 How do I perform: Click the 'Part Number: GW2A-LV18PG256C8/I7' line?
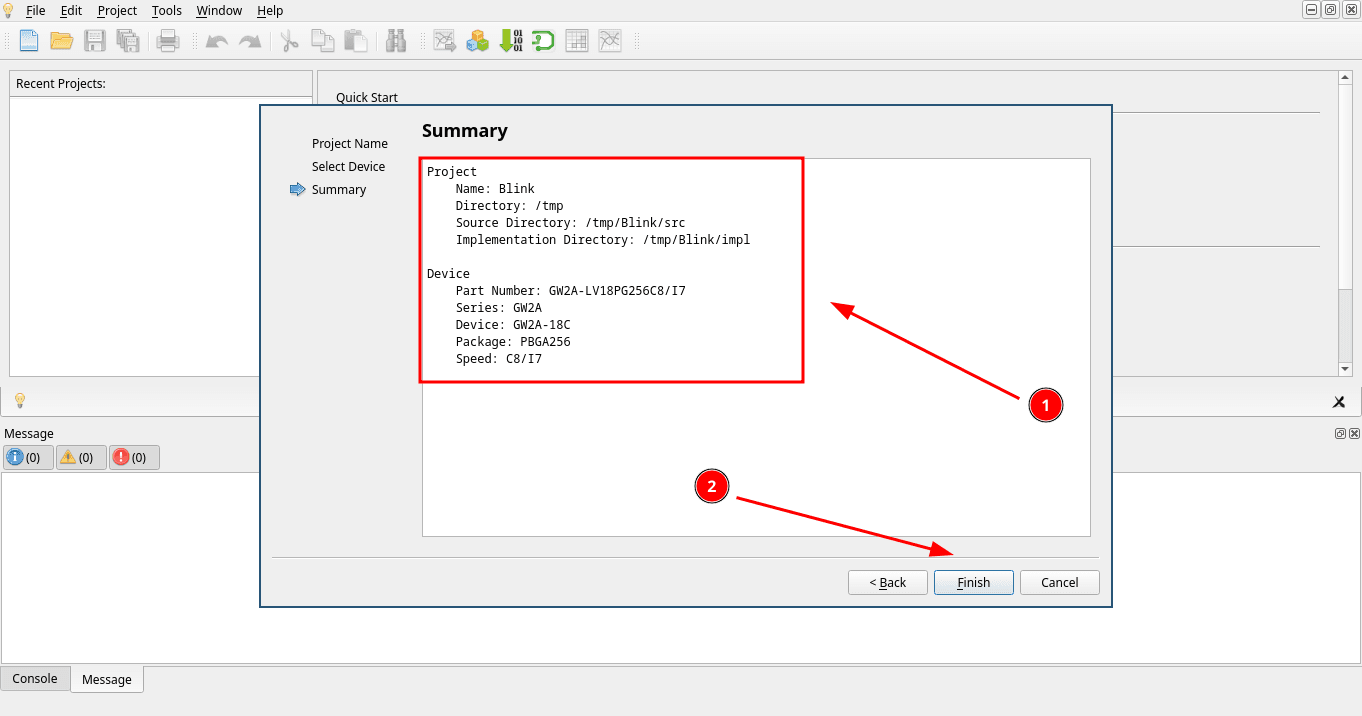pyautogui.click(x=571, y=291)
